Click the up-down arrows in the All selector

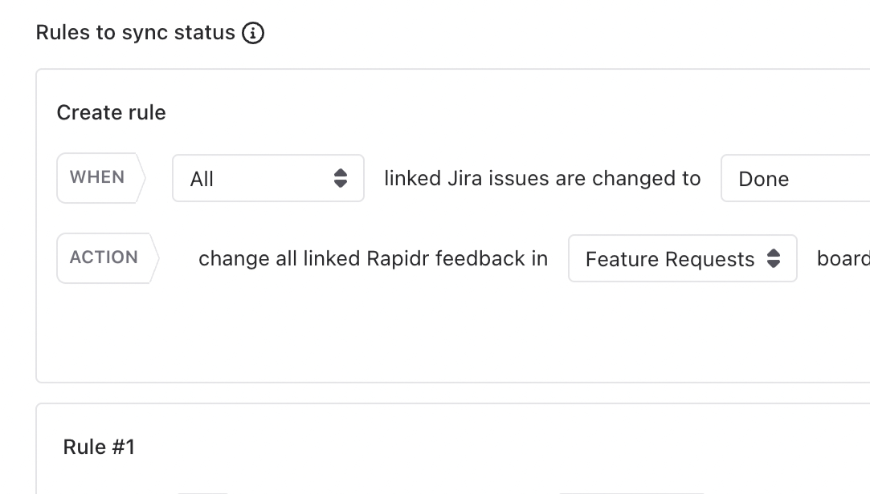coord(340,179)
